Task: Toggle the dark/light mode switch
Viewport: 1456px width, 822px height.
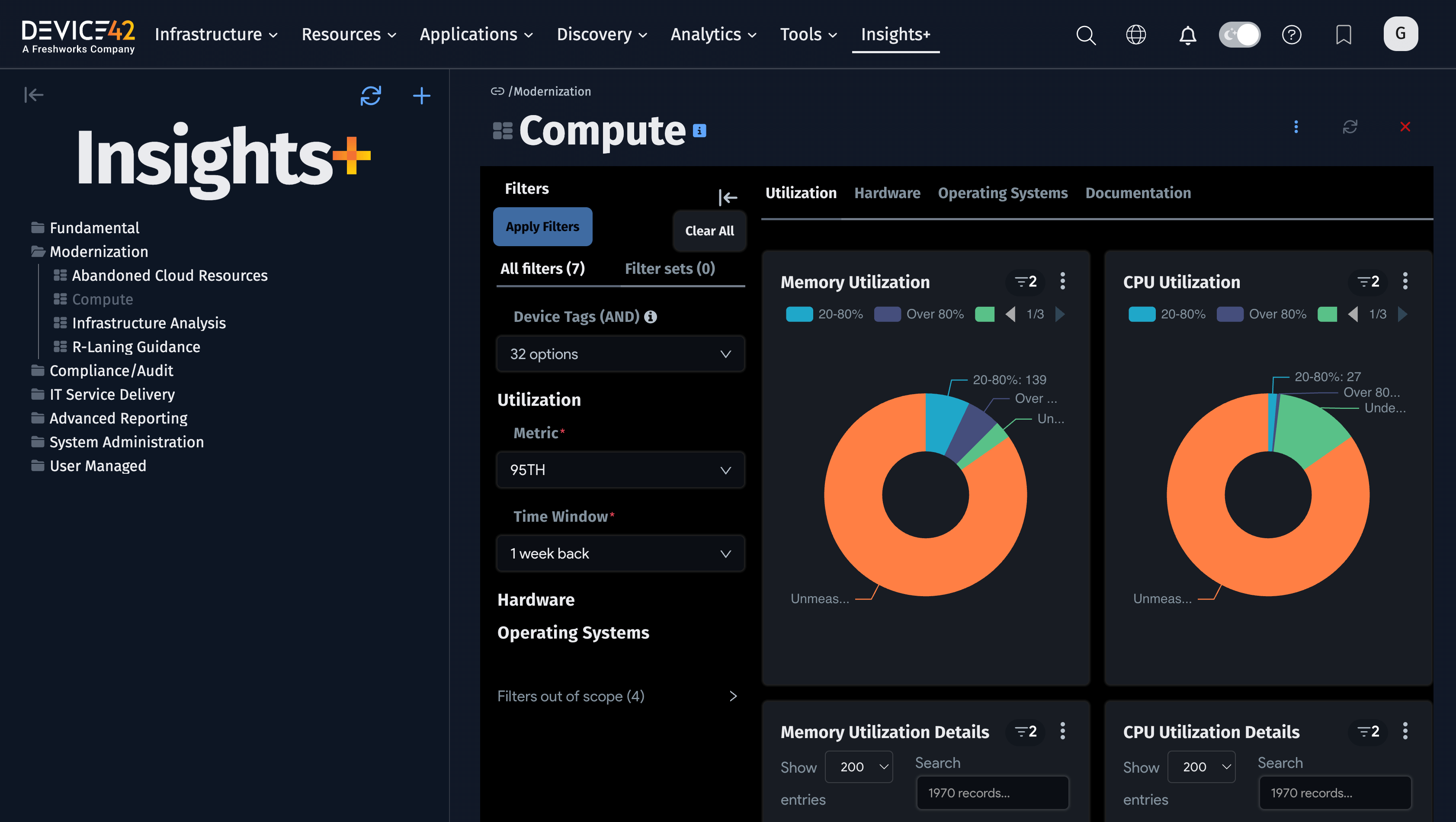Action: 1240,35
